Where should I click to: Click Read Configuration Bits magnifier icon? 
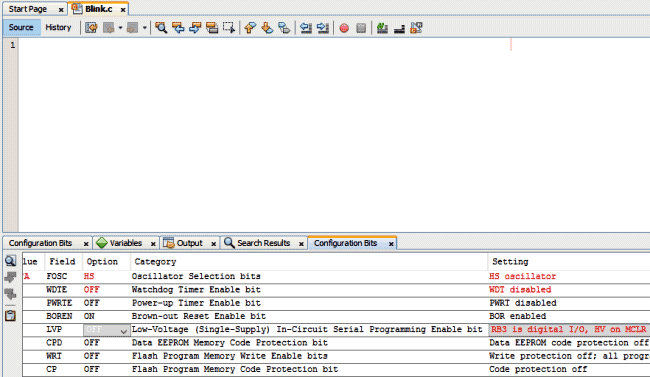click(x=10, y=261)
